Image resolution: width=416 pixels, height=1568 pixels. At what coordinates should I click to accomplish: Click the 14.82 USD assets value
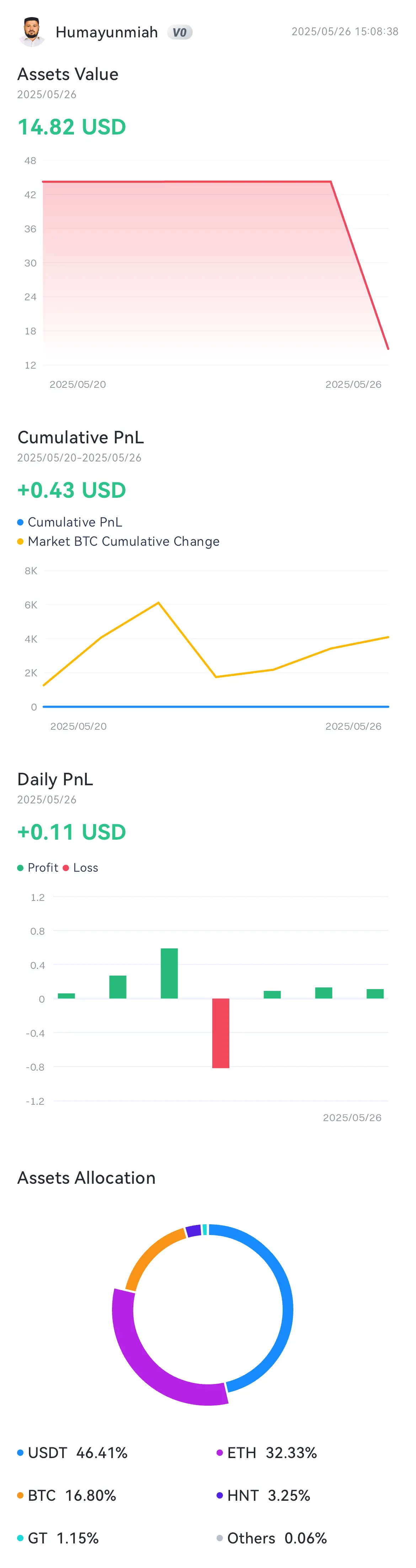(72, 127)
